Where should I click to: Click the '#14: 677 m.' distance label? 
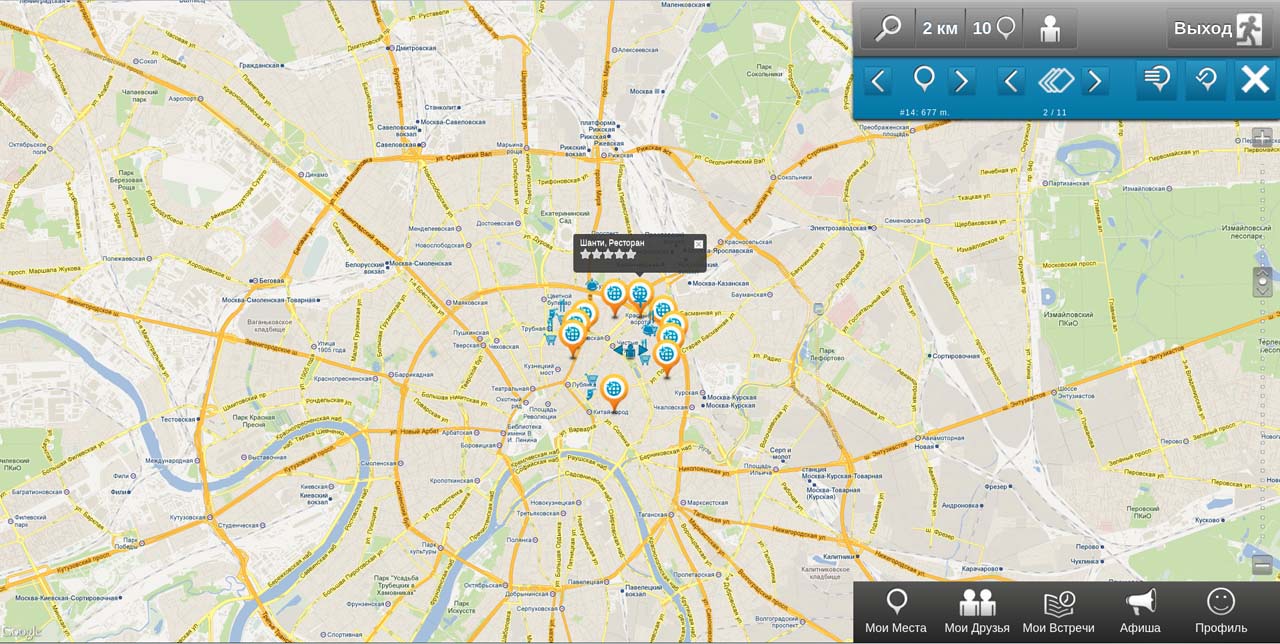click(x=924, y=112)
